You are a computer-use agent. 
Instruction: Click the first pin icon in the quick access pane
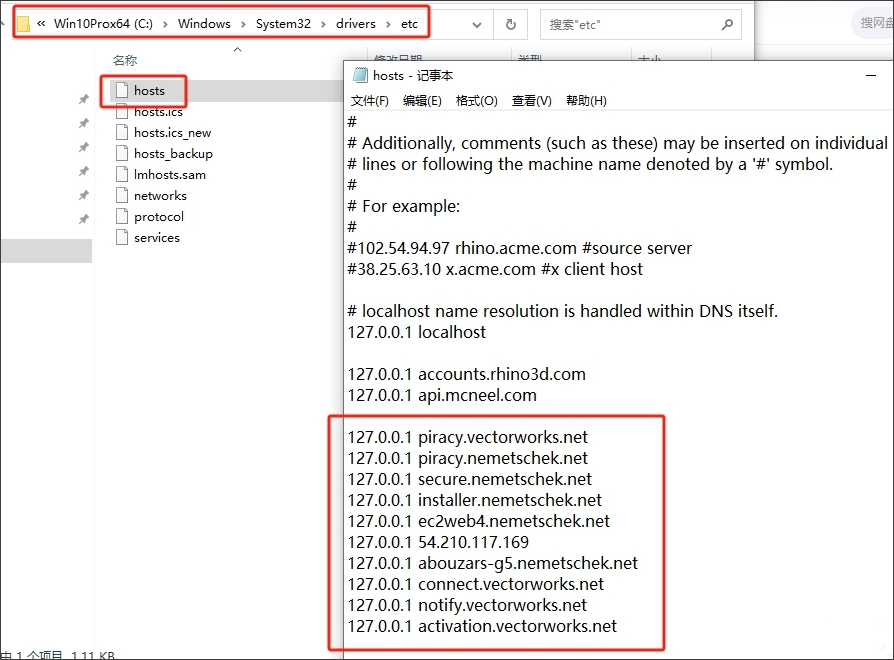pyautogui.click(x=84, y=99)
